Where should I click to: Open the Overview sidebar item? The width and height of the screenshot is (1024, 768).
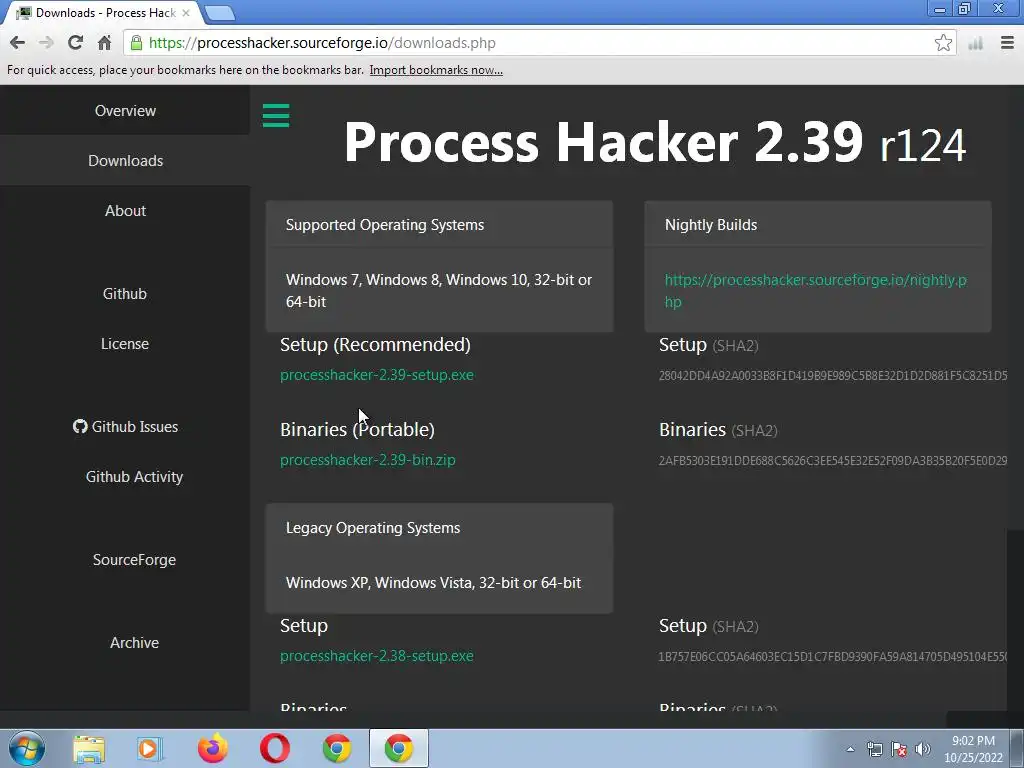coord(125,110)
